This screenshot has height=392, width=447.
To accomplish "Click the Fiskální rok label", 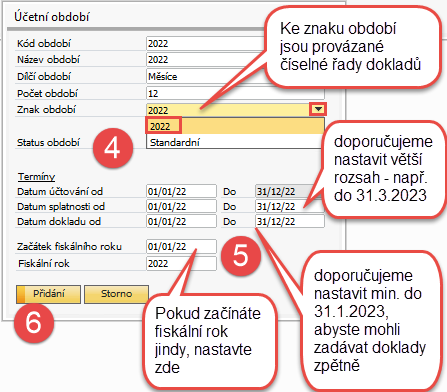I will (44, 263).
